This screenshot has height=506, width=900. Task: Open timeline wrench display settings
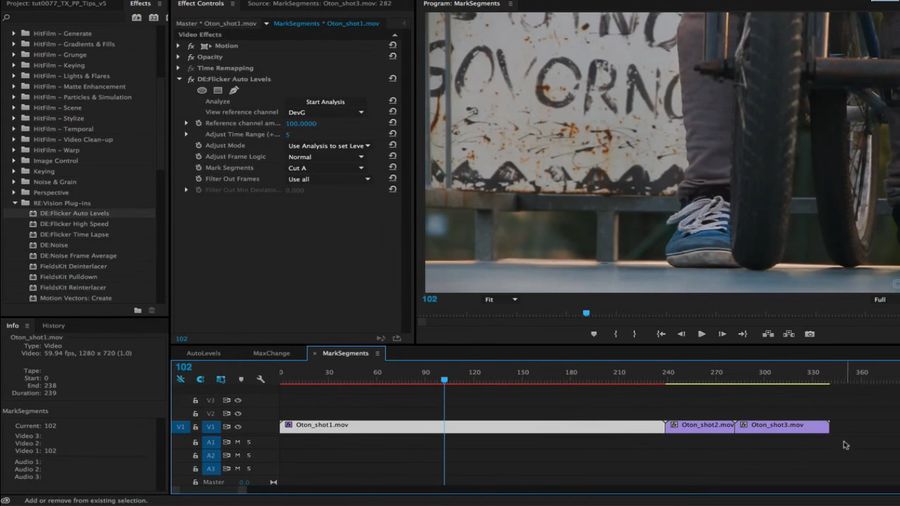[260, 380]
